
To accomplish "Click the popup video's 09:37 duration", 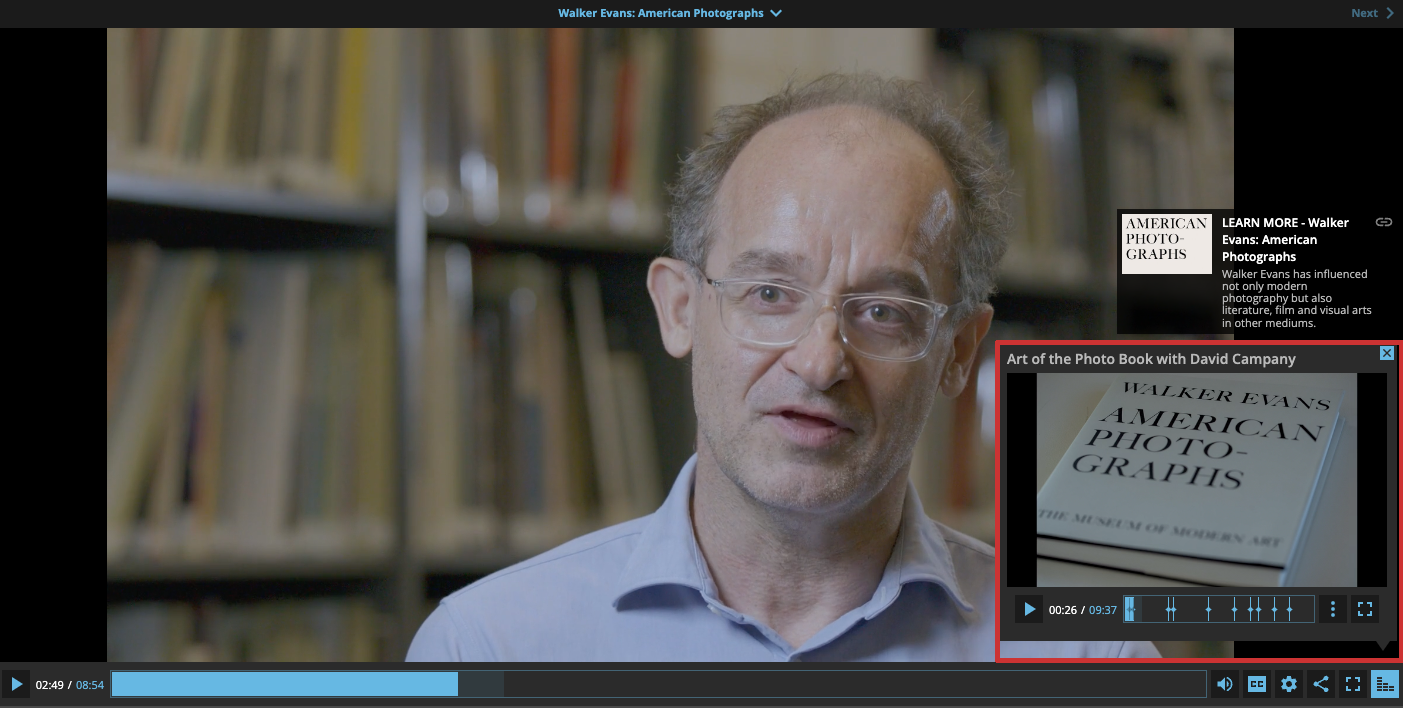I will tap(1102, 610).
